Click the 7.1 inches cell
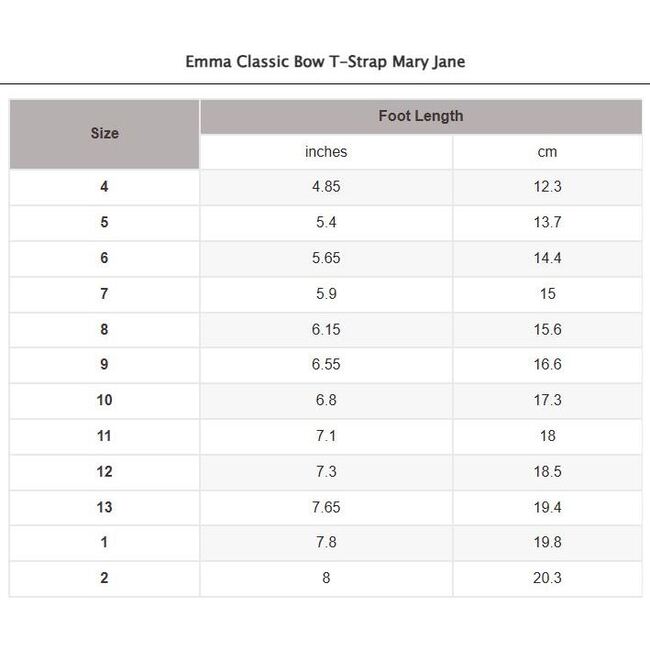The image size is (650, 650). click(326, 436)
